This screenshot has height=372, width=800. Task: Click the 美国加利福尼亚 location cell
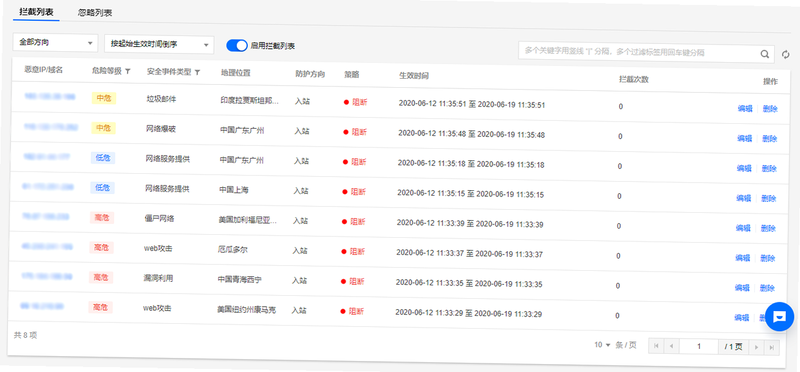(247, 220)
